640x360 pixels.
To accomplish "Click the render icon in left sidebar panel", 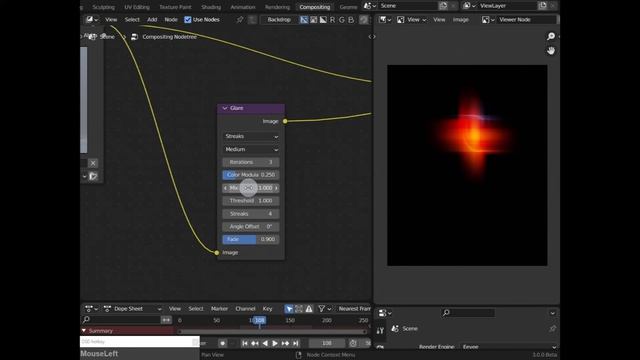I will point(93,176).
